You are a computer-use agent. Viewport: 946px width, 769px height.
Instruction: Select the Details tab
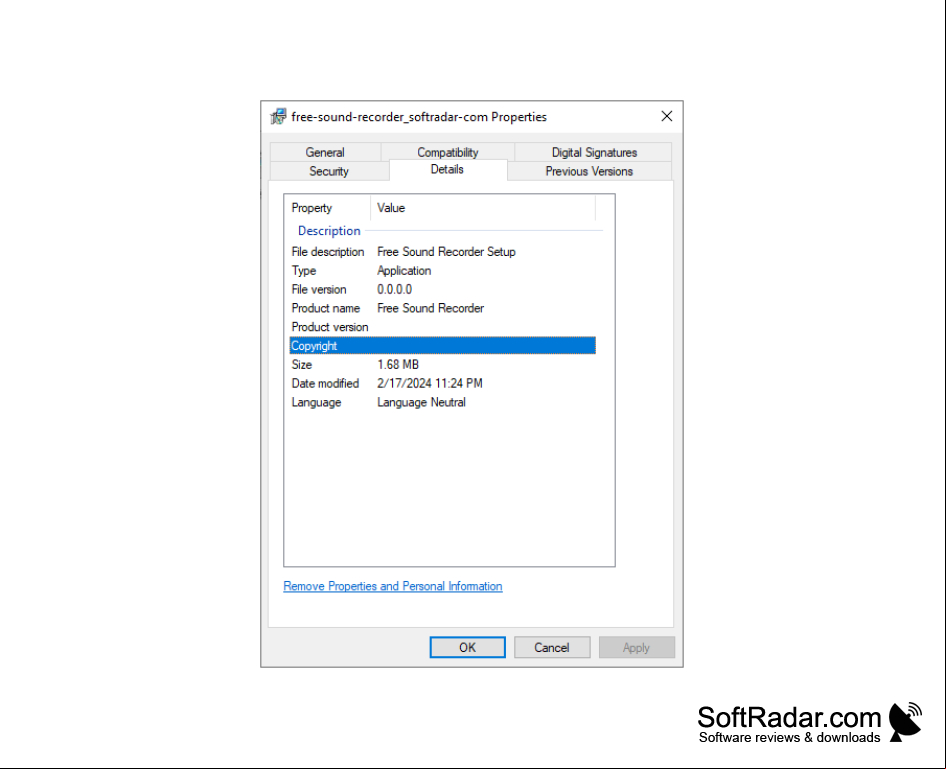[448, 169]
